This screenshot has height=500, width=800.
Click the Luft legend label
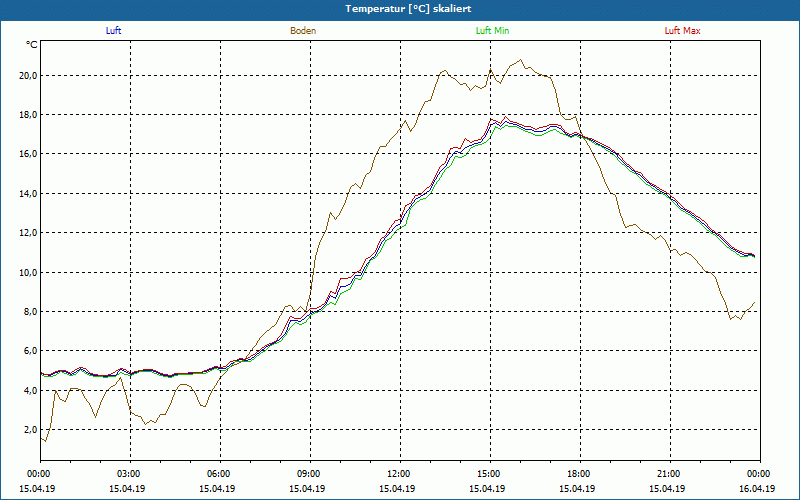tap(113, 31)
